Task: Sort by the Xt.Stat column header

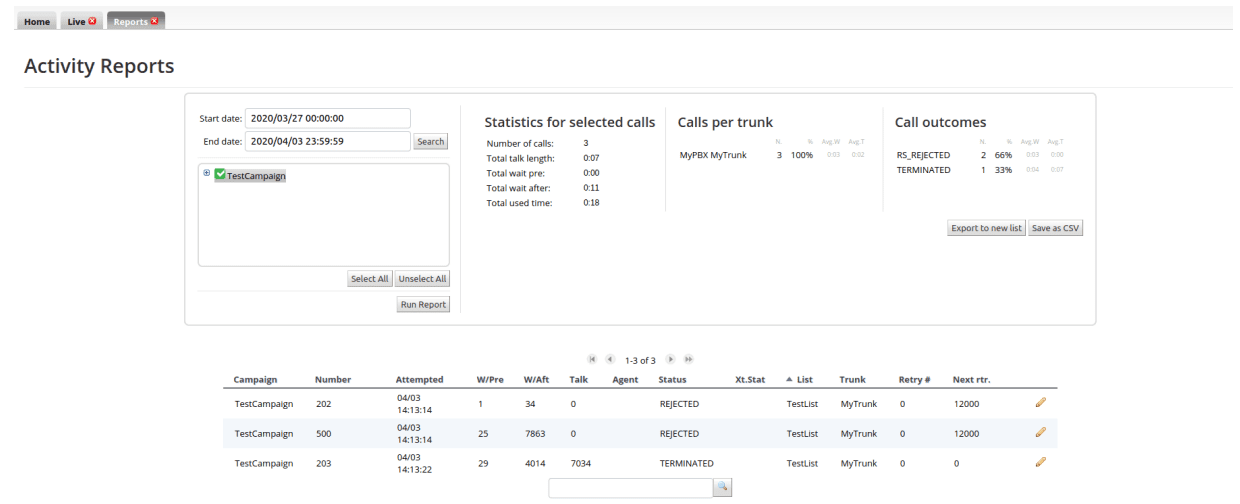Action: pos(750,380)
